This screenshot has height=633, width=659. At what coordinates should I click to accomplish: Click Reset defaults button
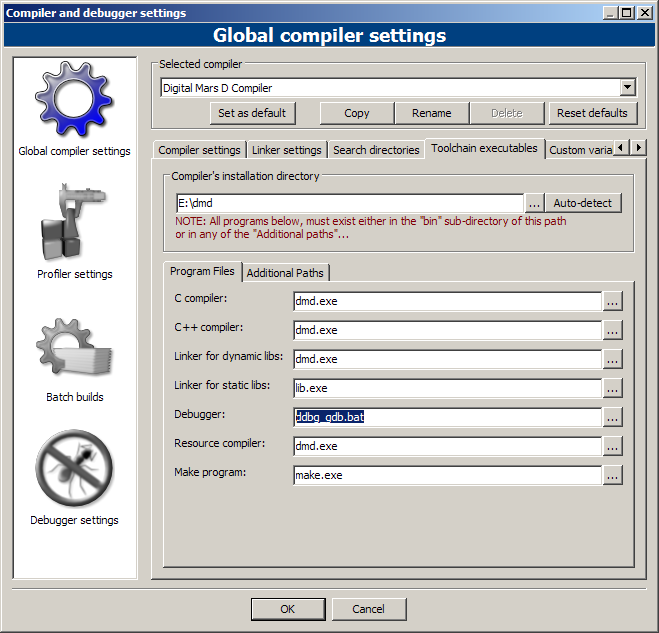[592, 113]
